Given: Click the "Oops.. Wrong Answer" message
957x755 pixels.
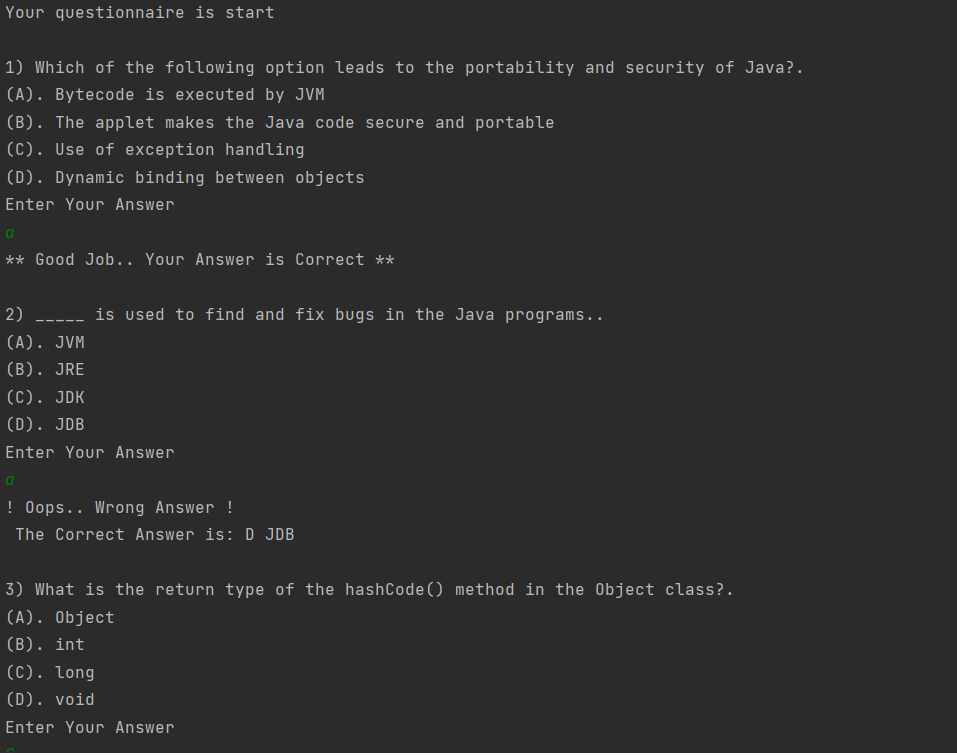Looking at the screenshot, I should coord(120,508).
